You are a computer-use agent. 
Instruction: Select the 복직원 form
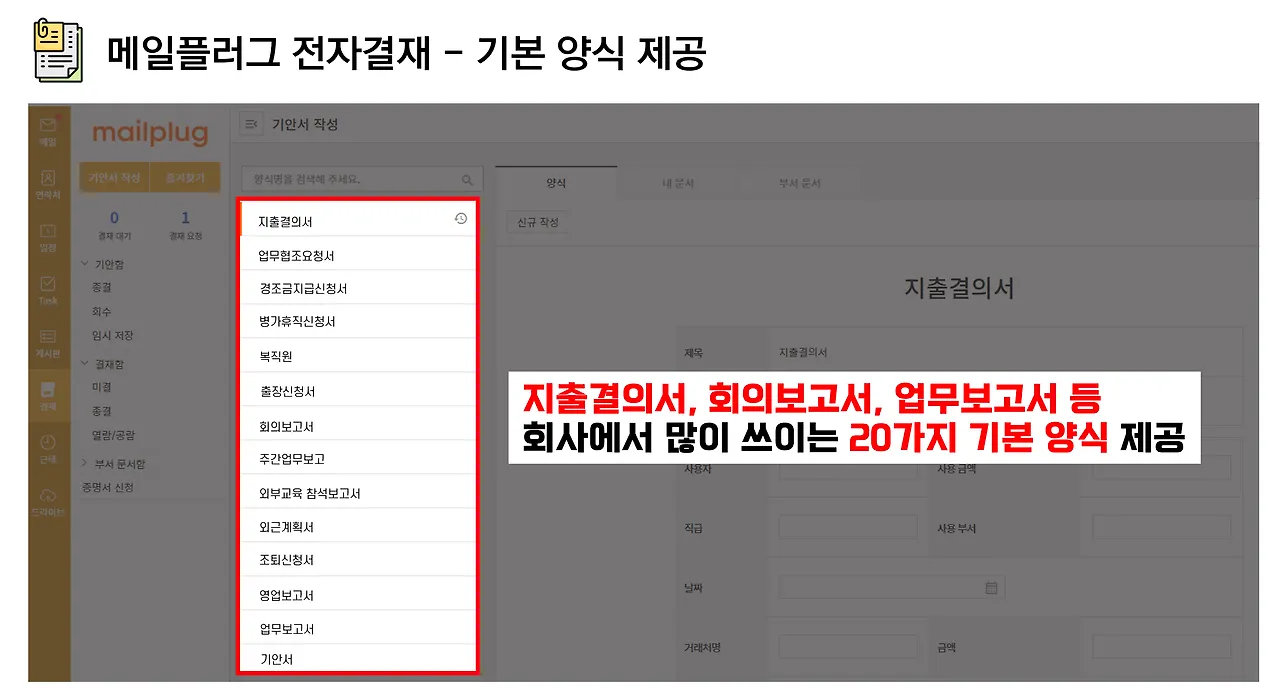pyautogui.click(x=358, y=356)
